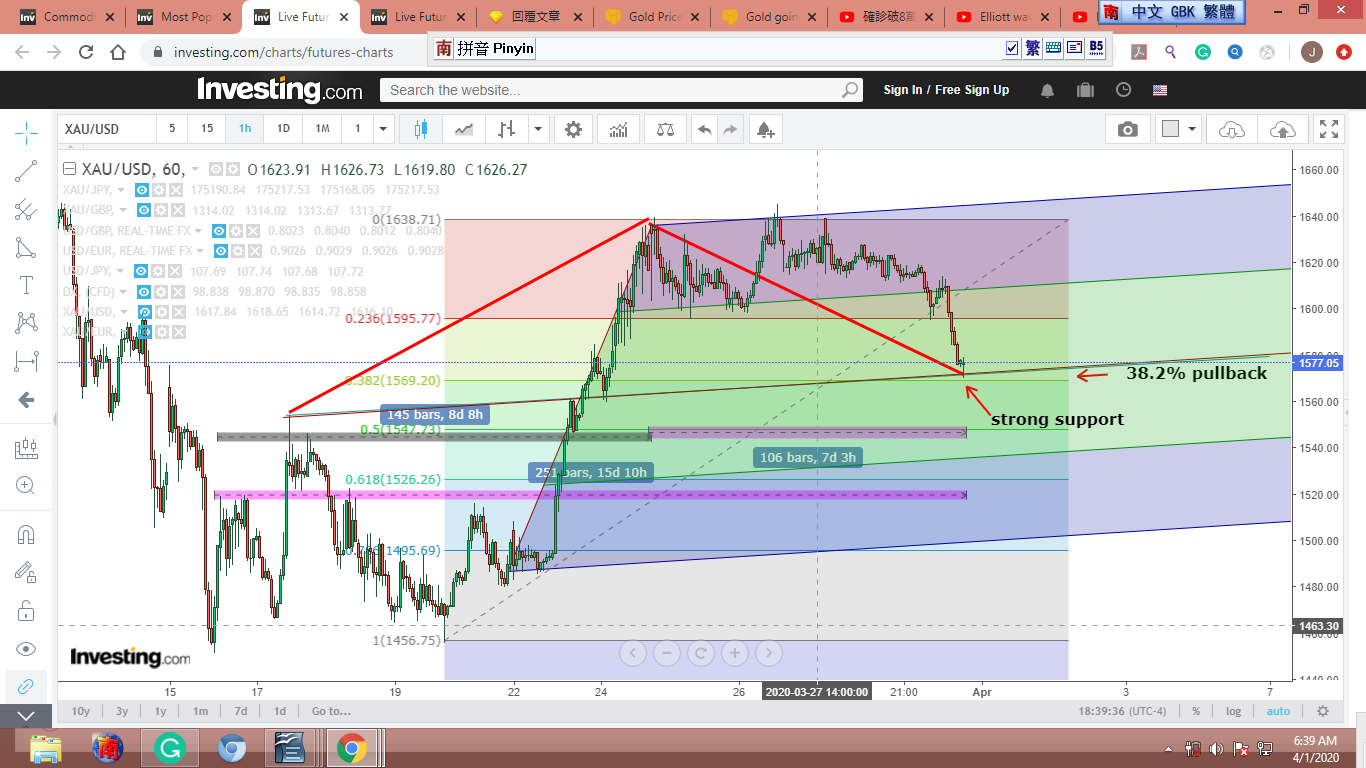Toggle hide all drawing tools eye
The image size is (1366, 768).
[x=27, y=648]
